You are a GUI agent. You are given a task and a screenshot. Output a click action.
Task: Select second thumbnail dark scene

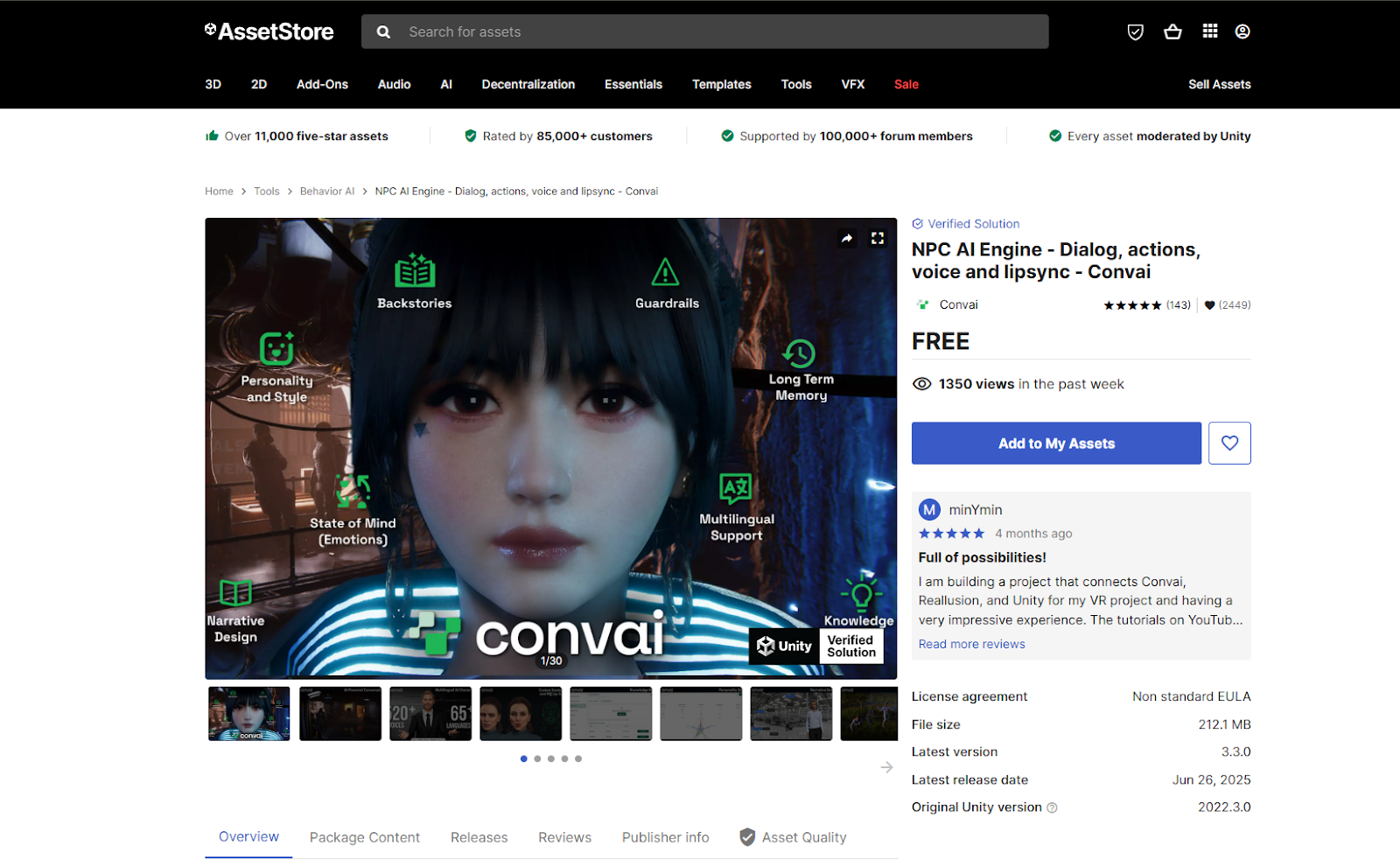pos(340,714)
